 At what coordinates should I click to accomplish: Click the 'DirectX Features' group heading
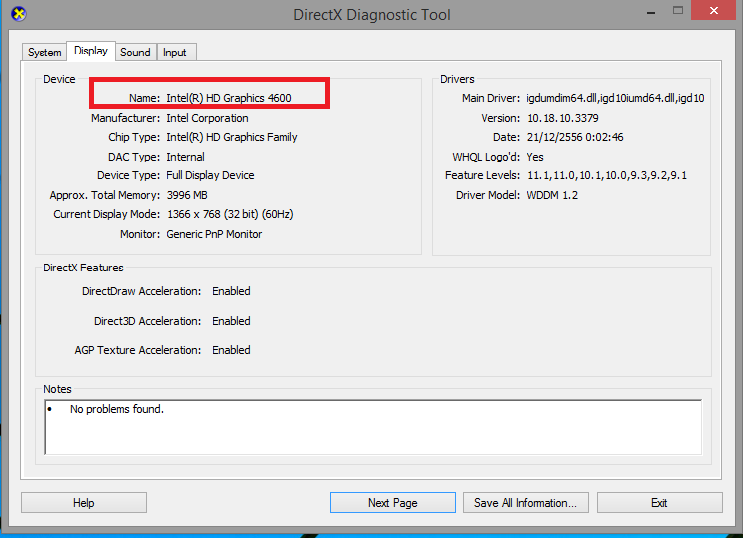(x=83, y=268)
